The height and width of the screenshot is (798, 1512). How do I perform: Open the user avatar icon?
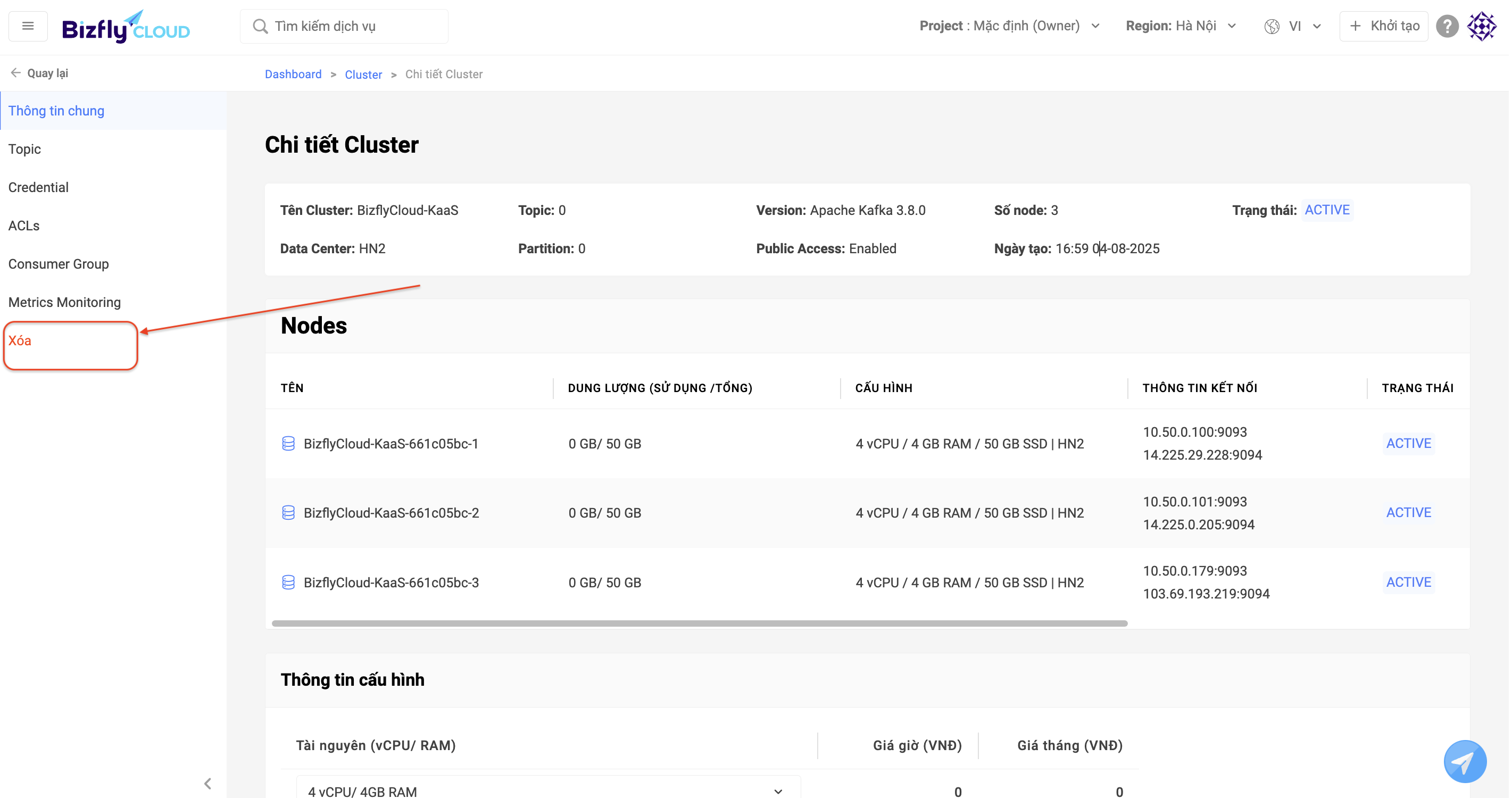point(1482,26)
